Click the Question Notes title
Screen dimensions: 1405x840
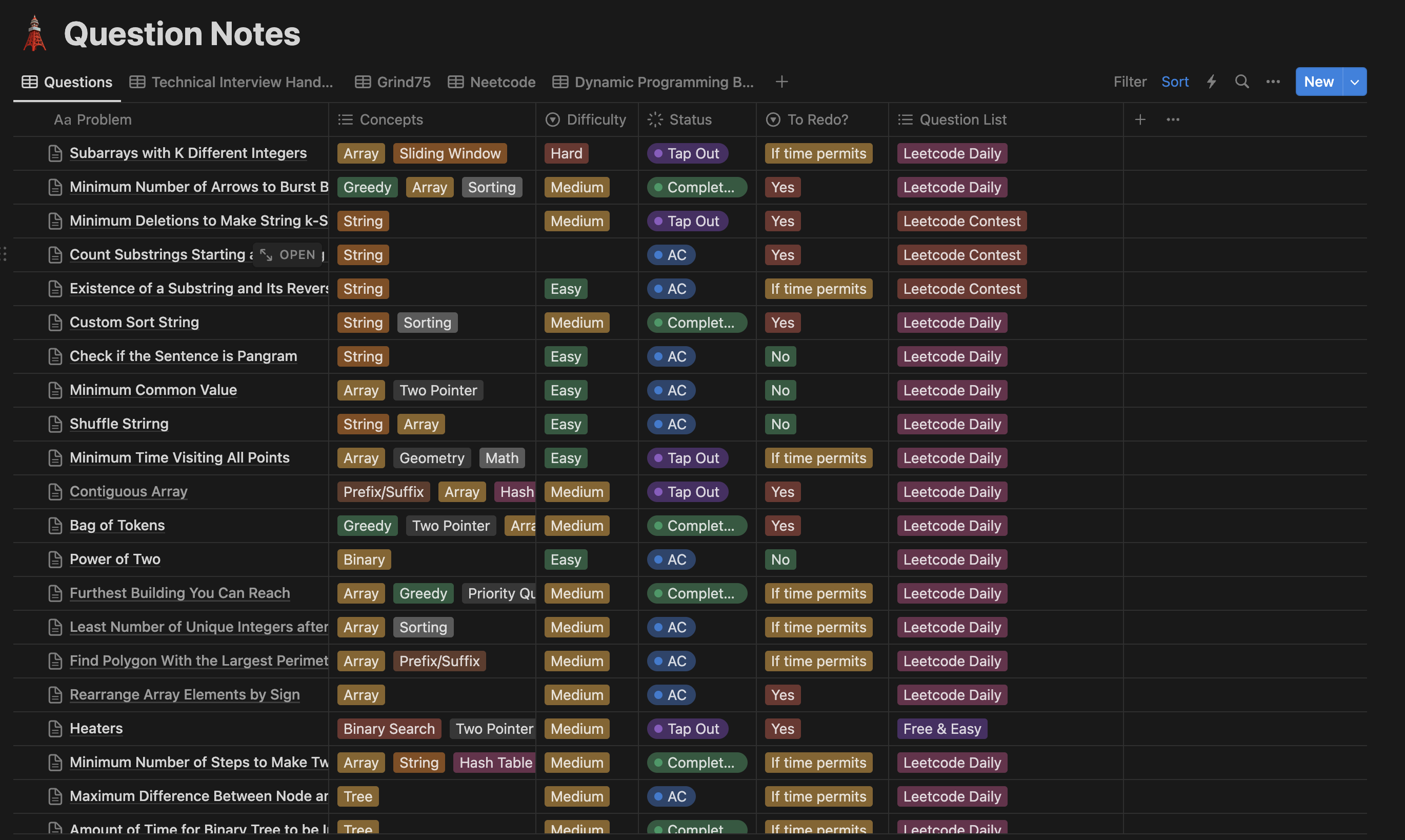pos(182,33)
